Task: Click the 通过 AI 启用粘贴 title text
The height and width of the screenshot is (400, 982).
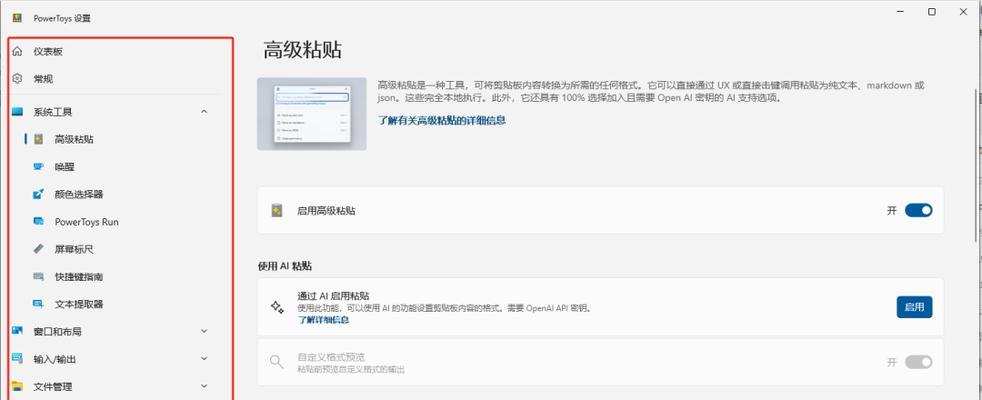Action: coord(333,296)
